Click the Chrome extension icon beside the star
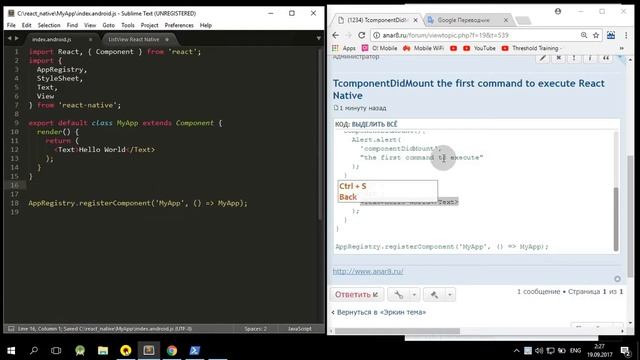The image size is (640, 360). 611,36
